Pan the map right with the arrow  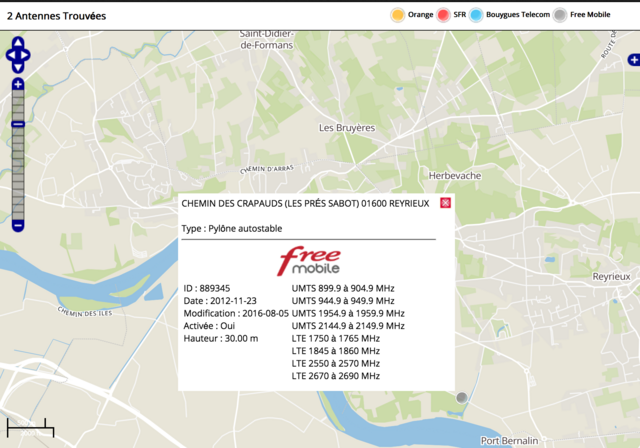tap(25, 55)
